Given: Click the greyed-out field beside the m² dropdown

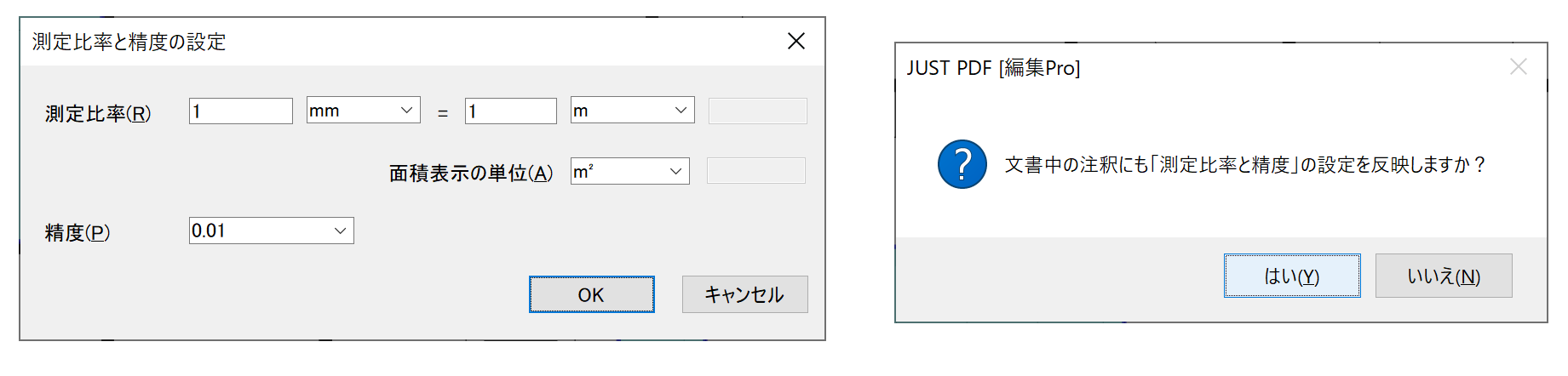Looking at the screenshot, I should pyautogui.click(x=755, y=171).
